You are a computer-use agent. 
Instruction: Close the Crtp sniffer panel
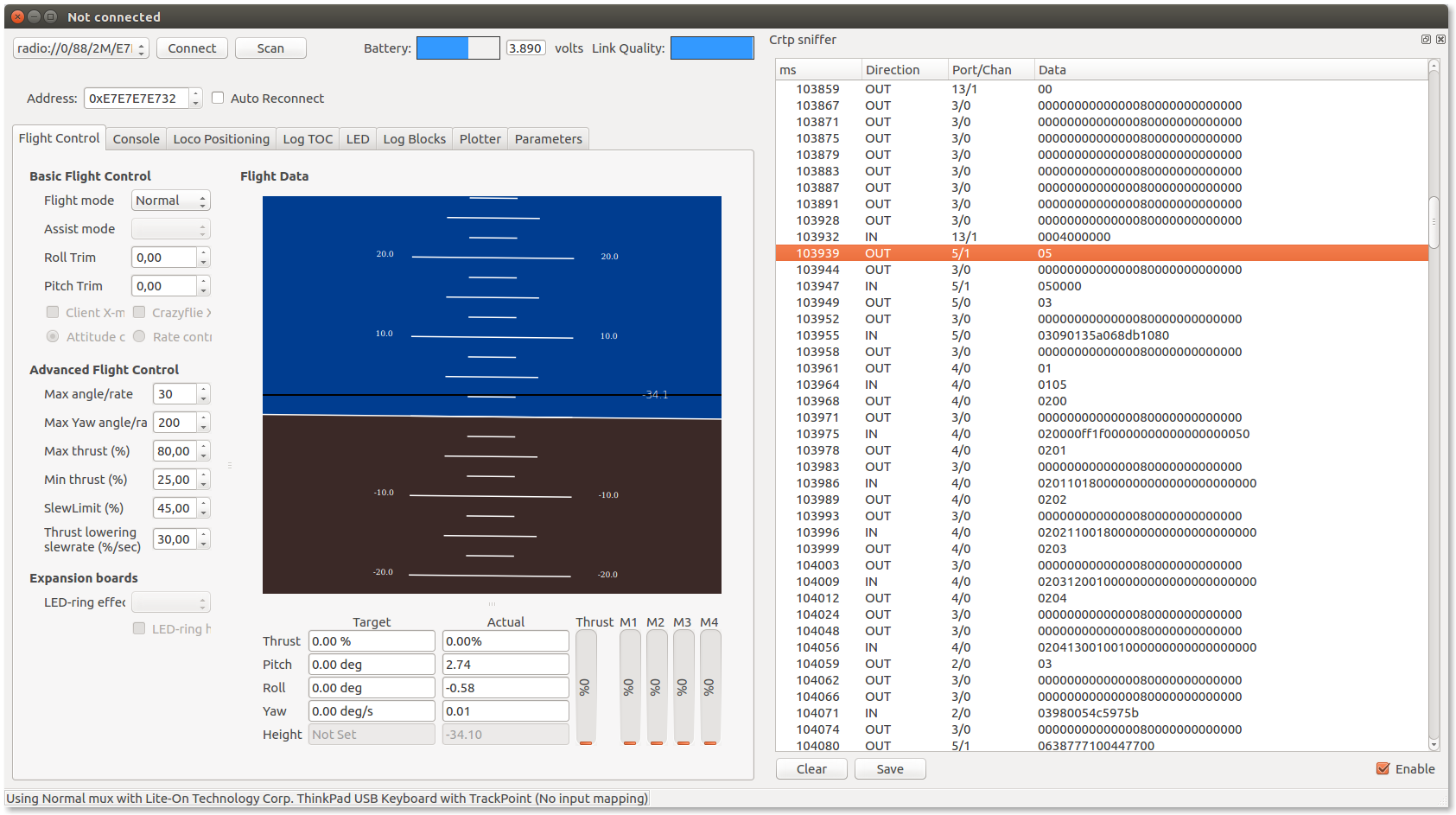coord(1440,40)
